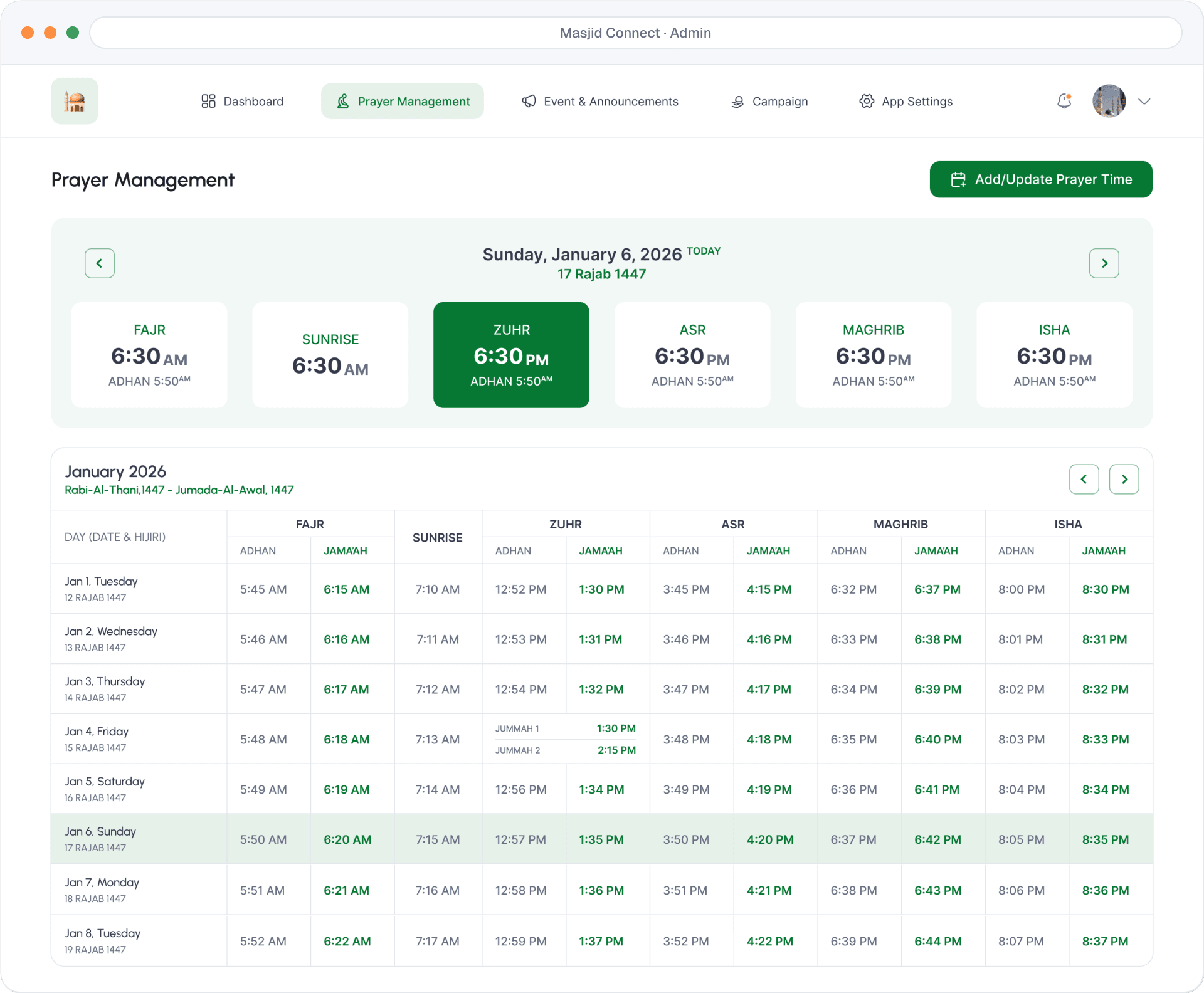Go to previous day arrow
The width and height of the screenshot is (1204, 993).
(x=100, y=263)
